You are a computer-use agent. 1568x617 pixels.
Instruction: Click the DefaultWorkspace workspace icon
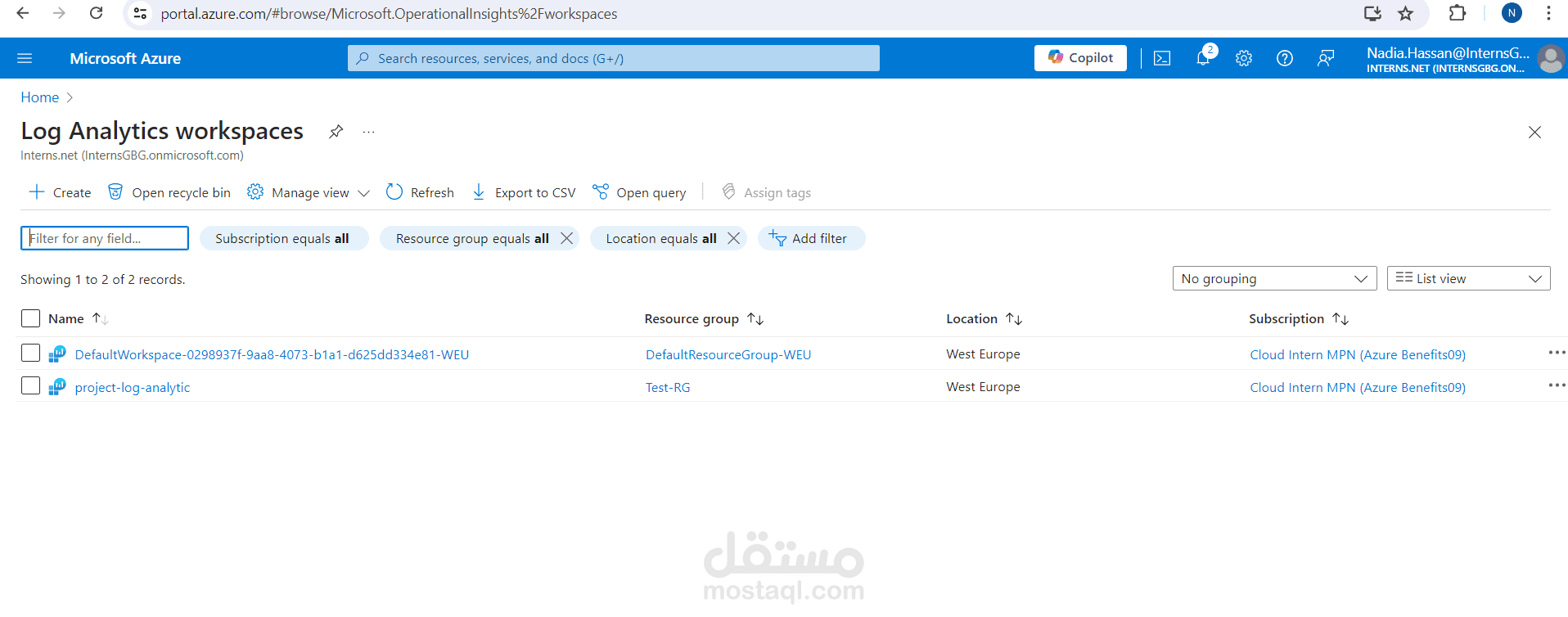pos(57,354)
